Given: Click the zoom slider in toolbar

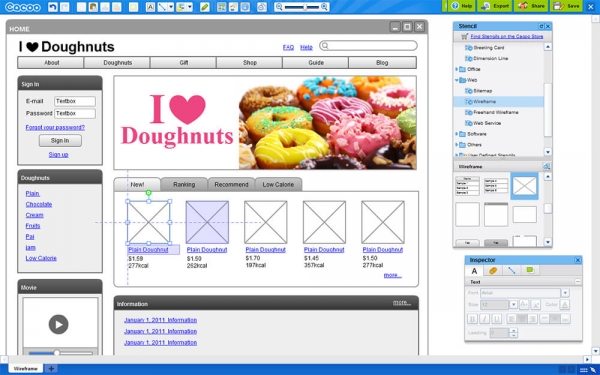Looking at the screenshot, I should tap(302, 7).
